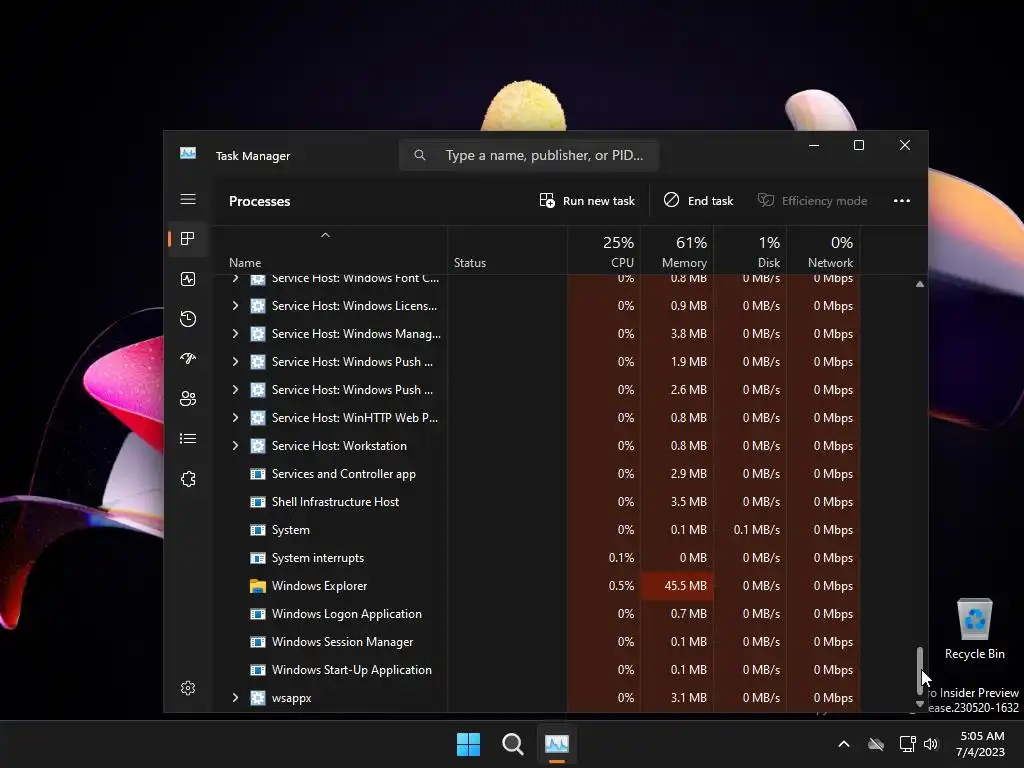Expand Service Host: WinHTTP Web P... row
The image size is (1024, 768).
click(x=235, y=418)
